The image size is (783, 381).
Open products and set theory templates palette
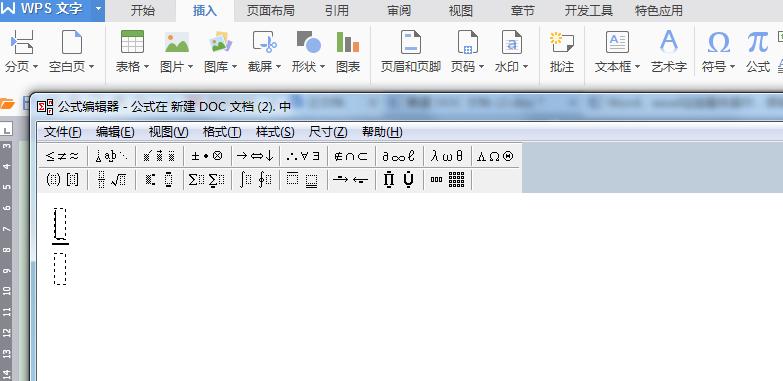pyautogui.click(x=398, y=180)
